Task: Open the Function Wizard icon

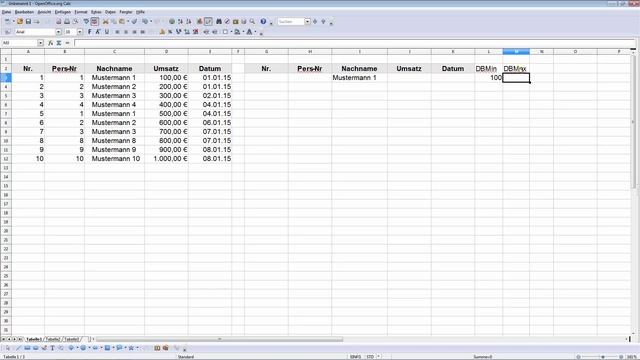Action: [50, 43]
